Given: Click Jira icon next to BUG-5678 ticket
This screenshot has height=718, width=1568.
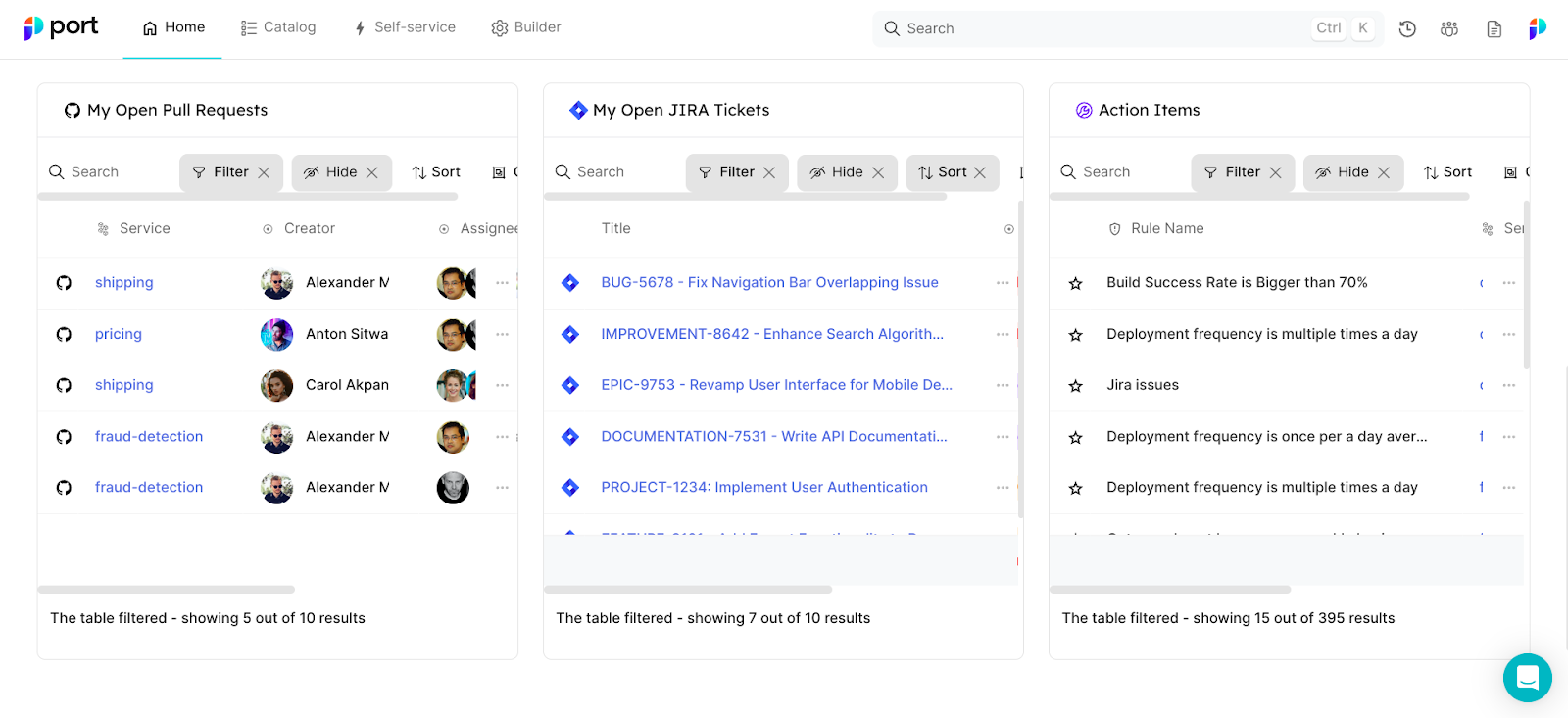Looking at the screenshot, I should pyautogui.click(x=570, y=283).
